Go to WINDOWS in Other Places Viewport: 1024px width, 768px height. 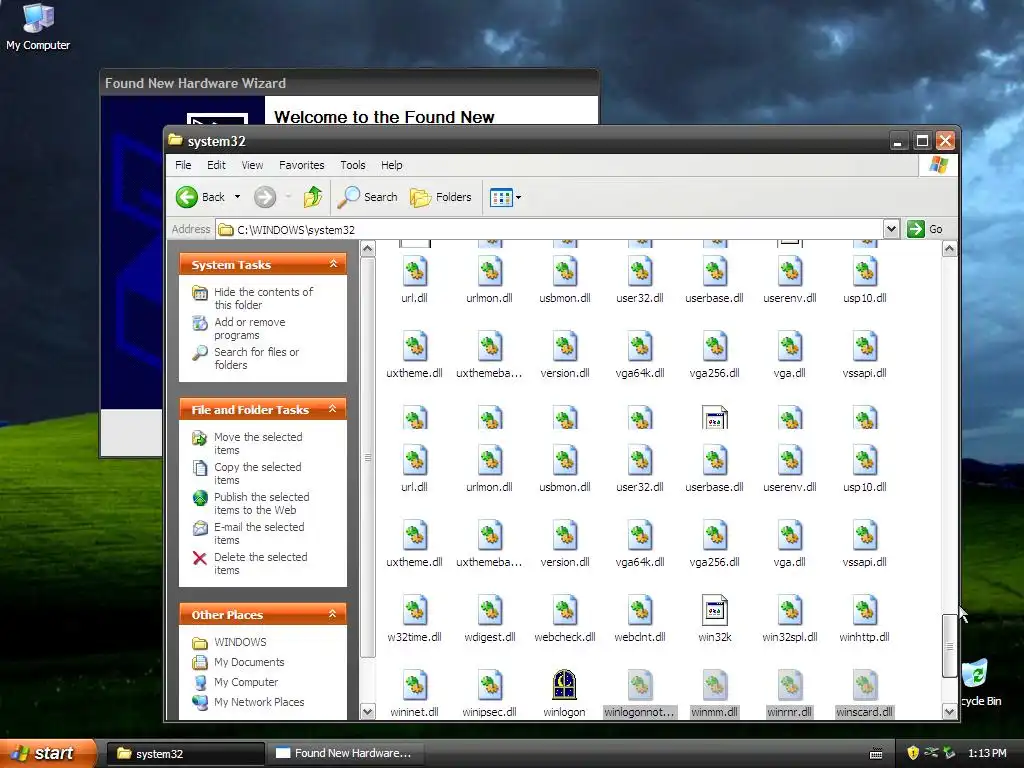tap(240, 642)
